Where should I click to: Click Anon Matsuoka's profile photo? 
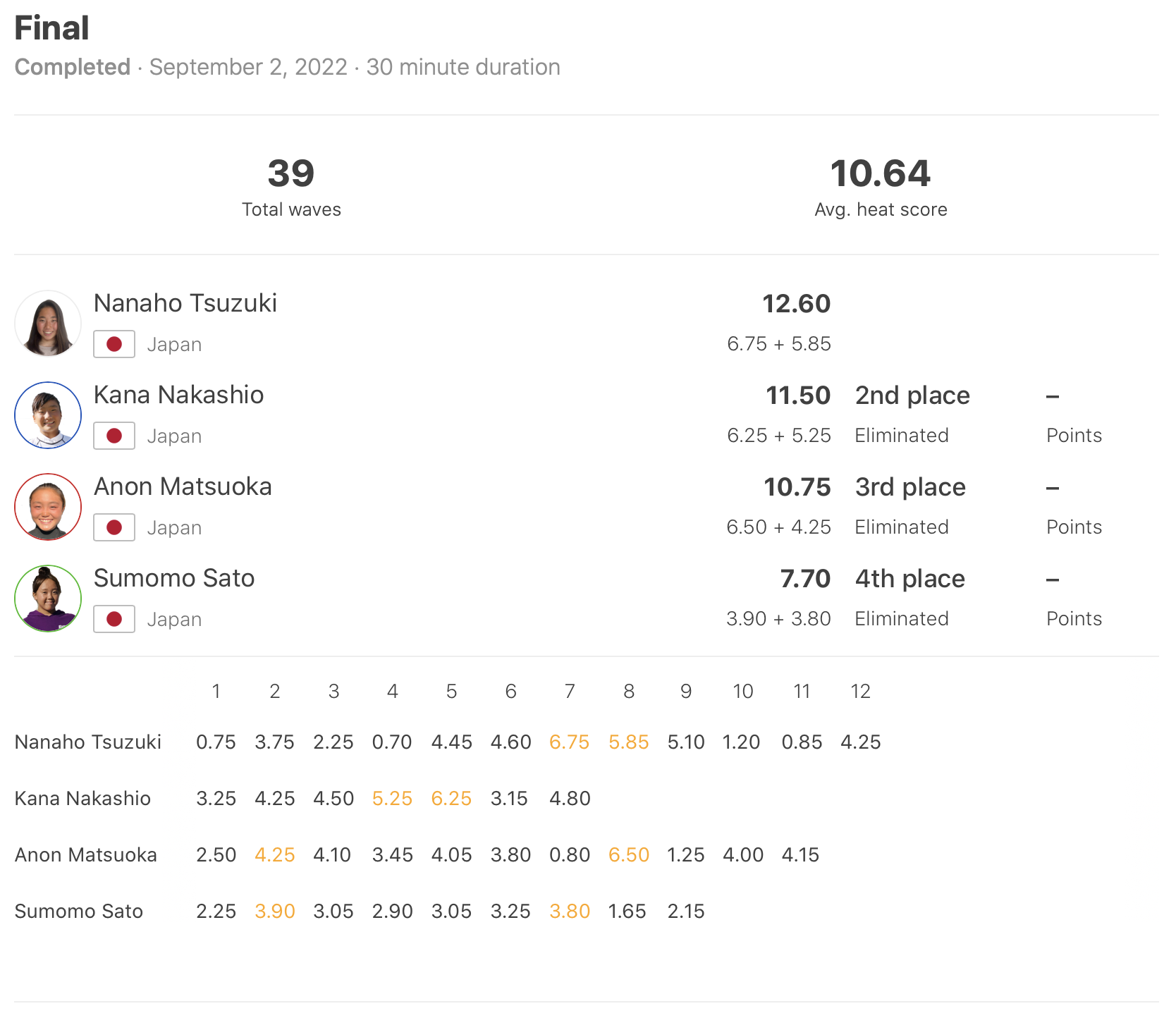pyautogui.click(x=48, y=507)
